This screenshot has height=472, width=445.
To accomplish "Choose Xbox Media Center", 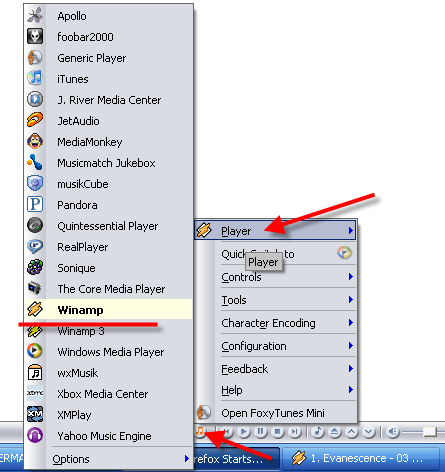I will tap(109, 394).
